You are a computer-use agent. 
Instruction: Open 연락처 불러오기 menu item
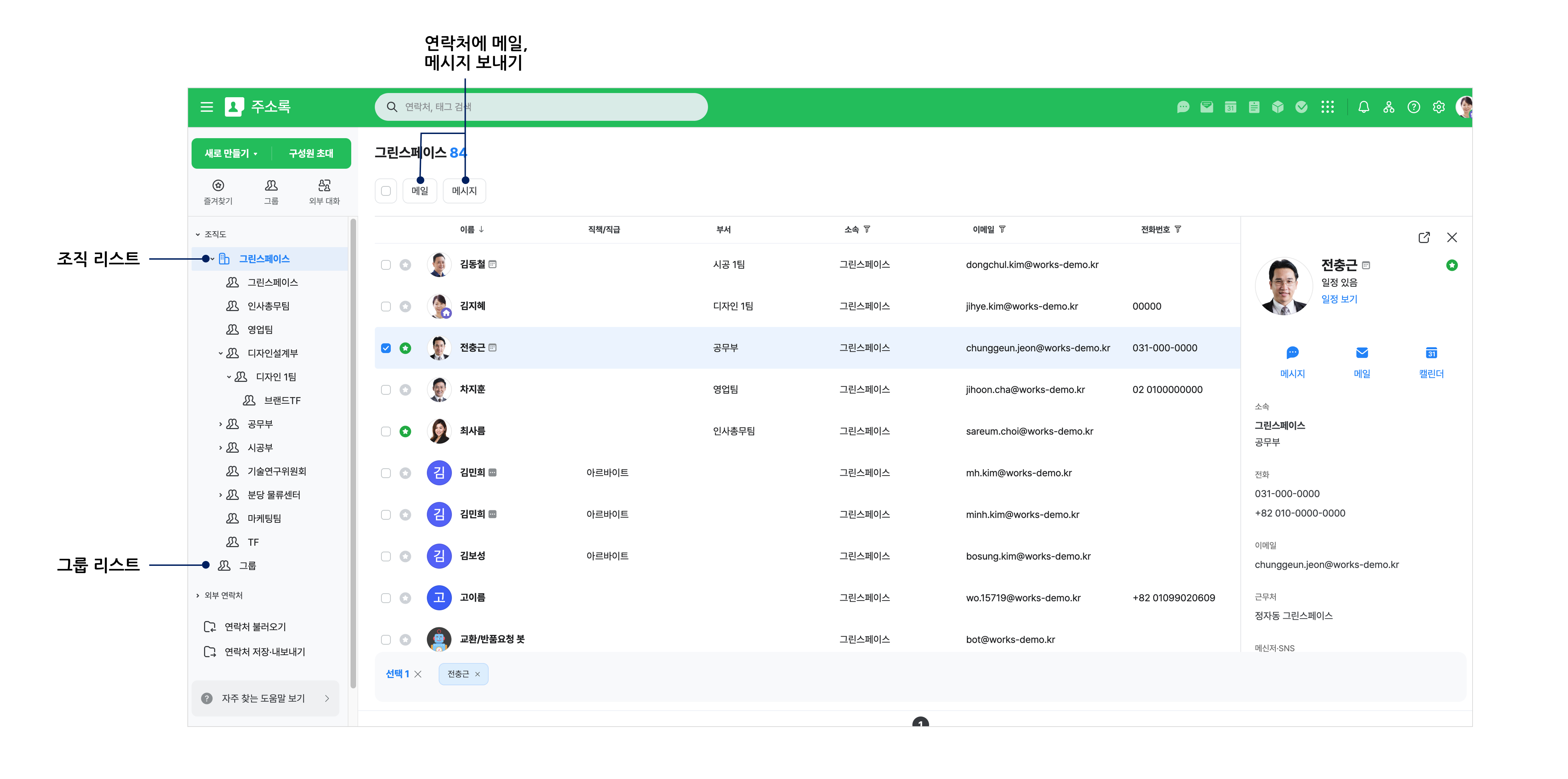click(x=254, y=627)
